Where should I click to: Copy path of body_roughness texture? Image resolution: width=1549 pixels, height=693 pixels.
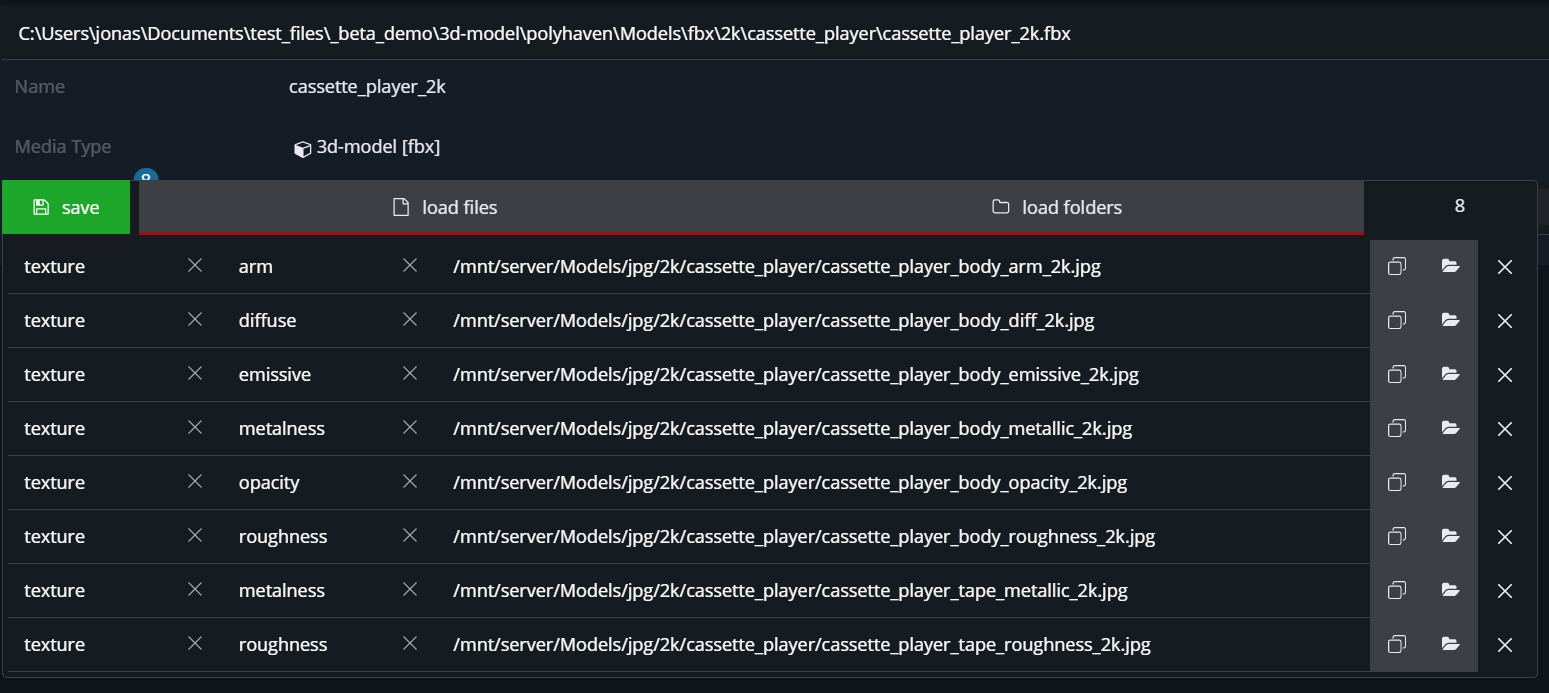click(x=1397, y=537)
